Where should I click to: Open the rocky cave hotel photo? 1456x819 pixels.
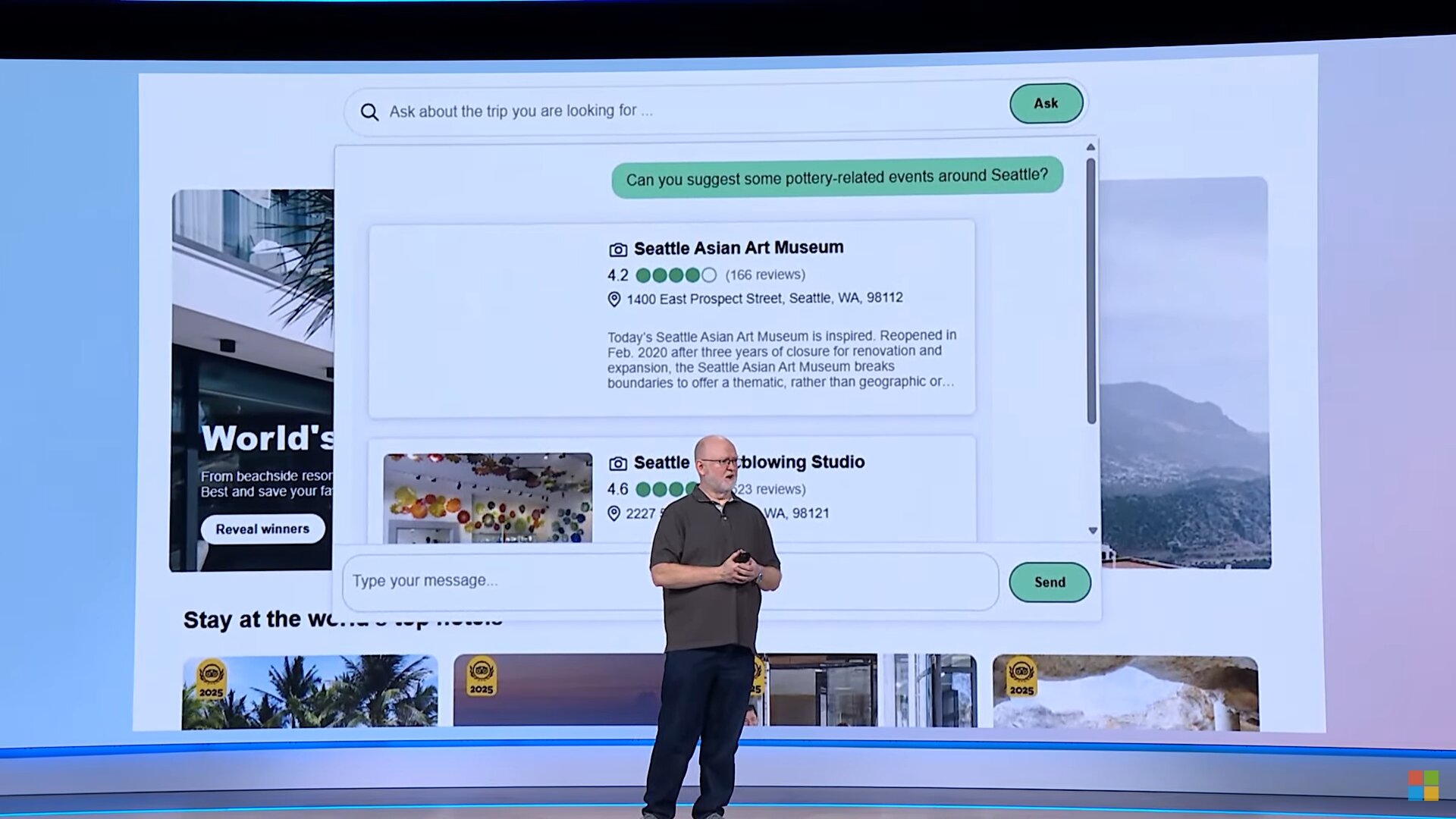(x=1125, y=693)
